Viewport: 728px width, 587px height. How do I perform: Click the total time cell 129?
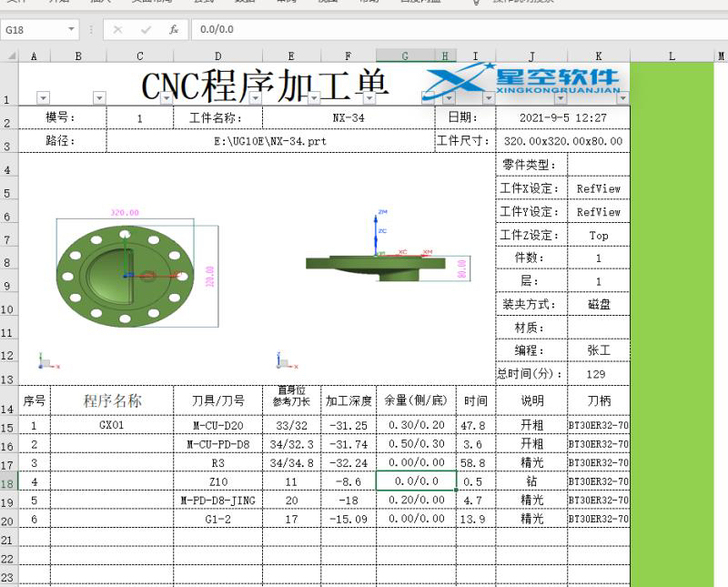pyautogui.click(x=598, y=374)
